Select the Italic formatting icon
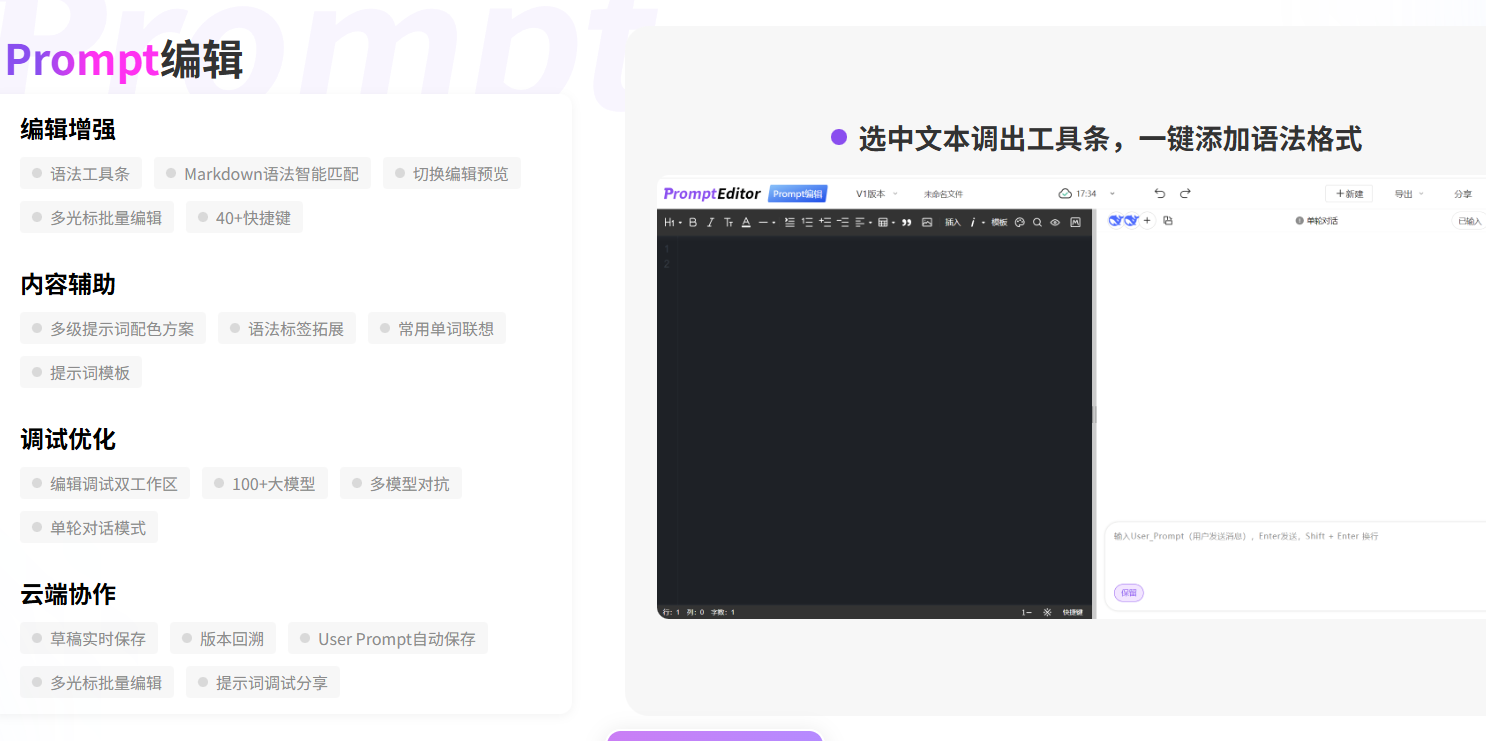Viewport: 1486px width, 741px height. [x=710, y=222]
